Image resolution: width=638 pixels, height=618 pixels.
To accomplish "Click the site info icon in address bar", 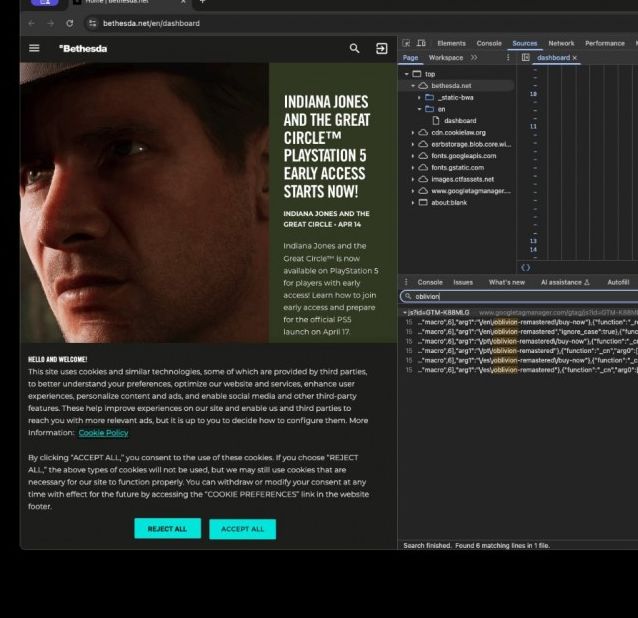I will (x=92, y=23).
